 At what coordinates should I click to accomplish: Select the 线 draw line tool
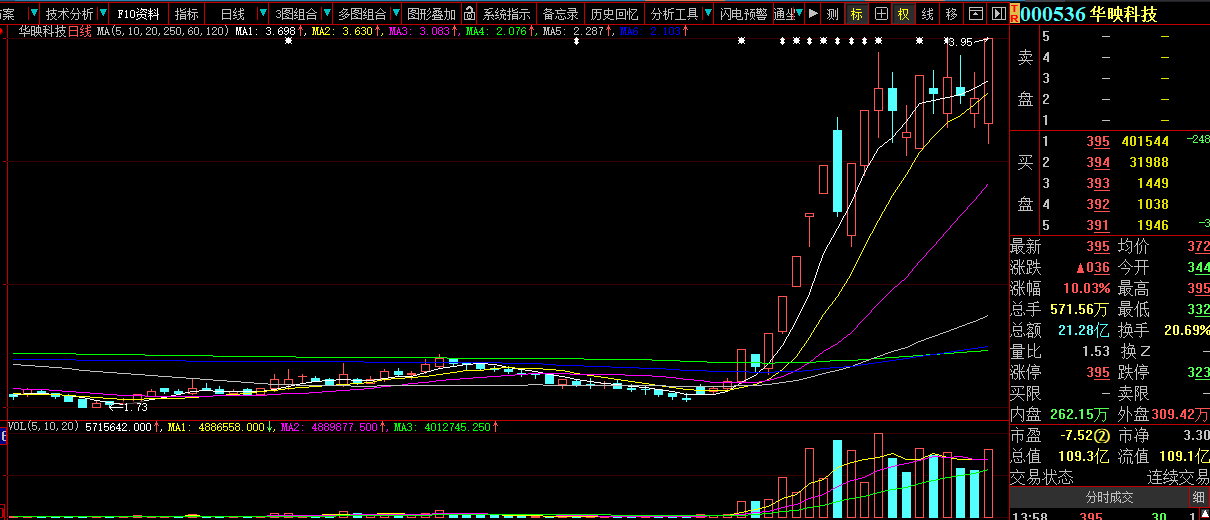[927, 14]
